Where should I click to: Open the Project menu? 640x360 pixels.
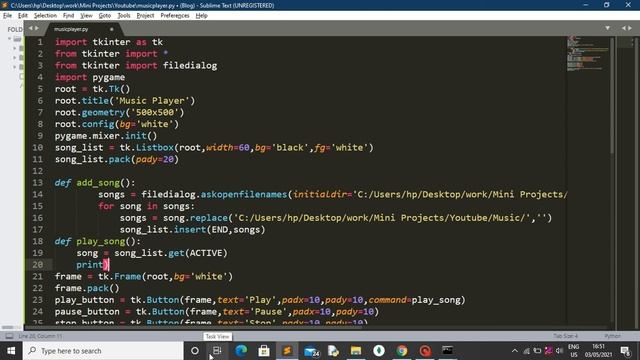tap(145, 16)
